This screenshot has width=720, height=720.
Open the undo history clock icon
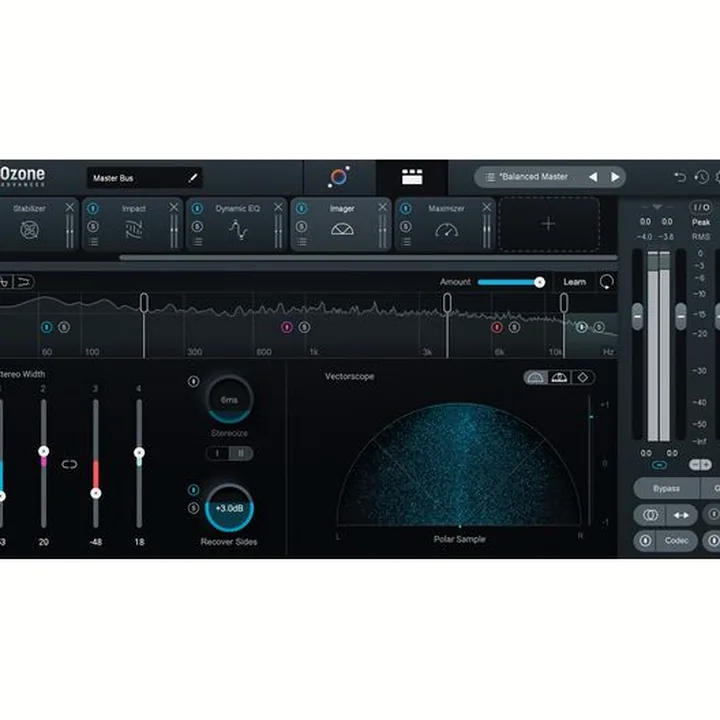pyautogui.click(x=701, y=177)
